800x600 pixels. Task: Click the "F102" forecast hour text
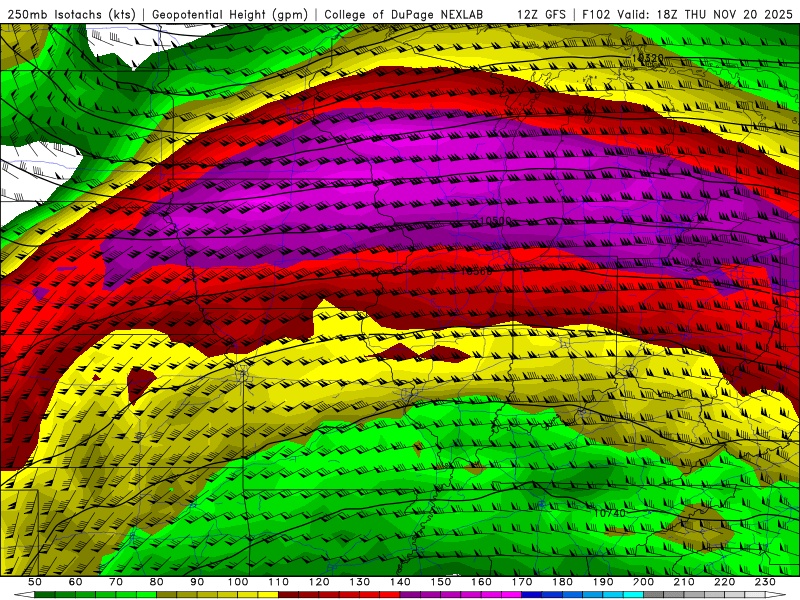point(596,14)
